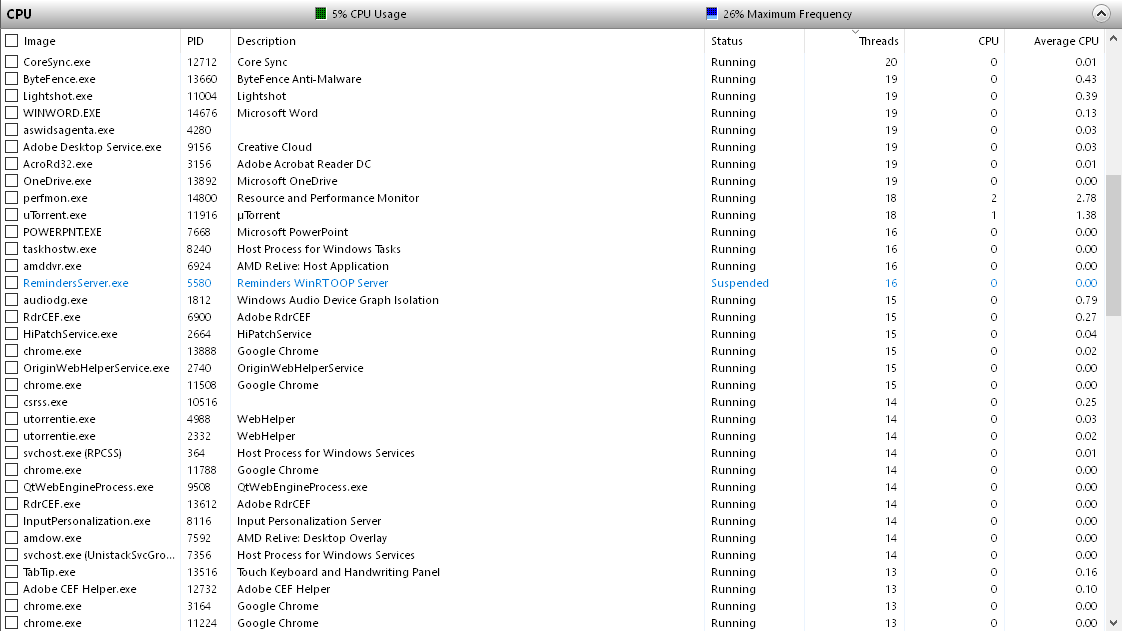Tick the TabTip.exe checkbox

[13, 572]
